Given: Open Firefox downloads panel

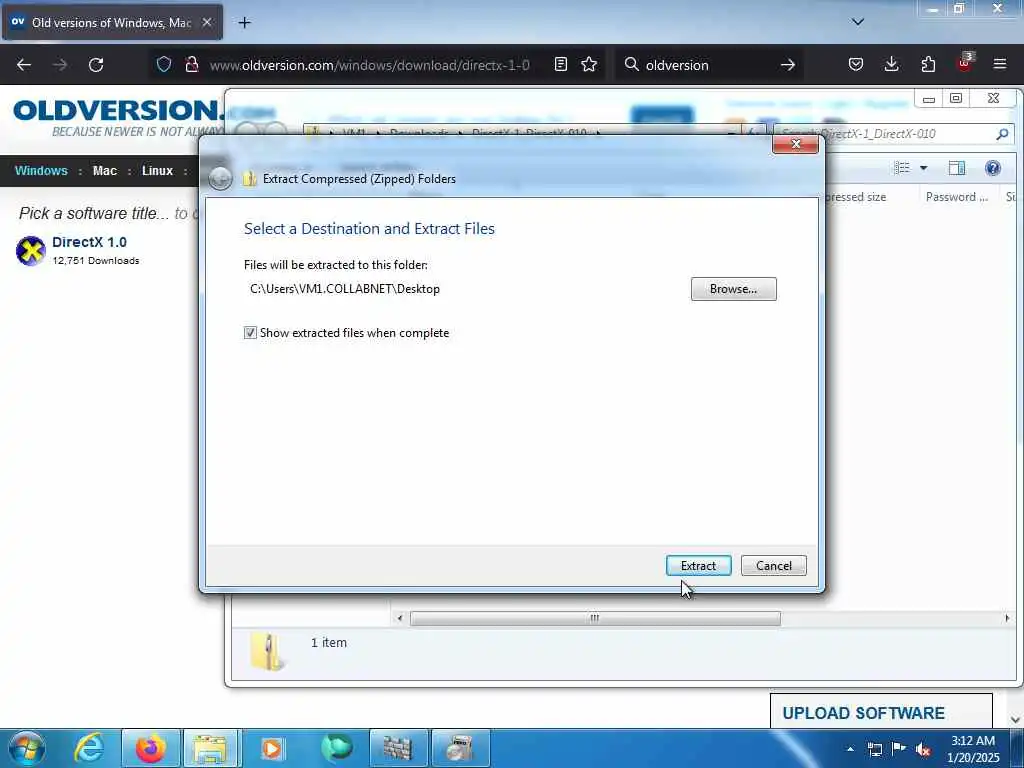Looking at the screenshot, I should click(891, 64).
